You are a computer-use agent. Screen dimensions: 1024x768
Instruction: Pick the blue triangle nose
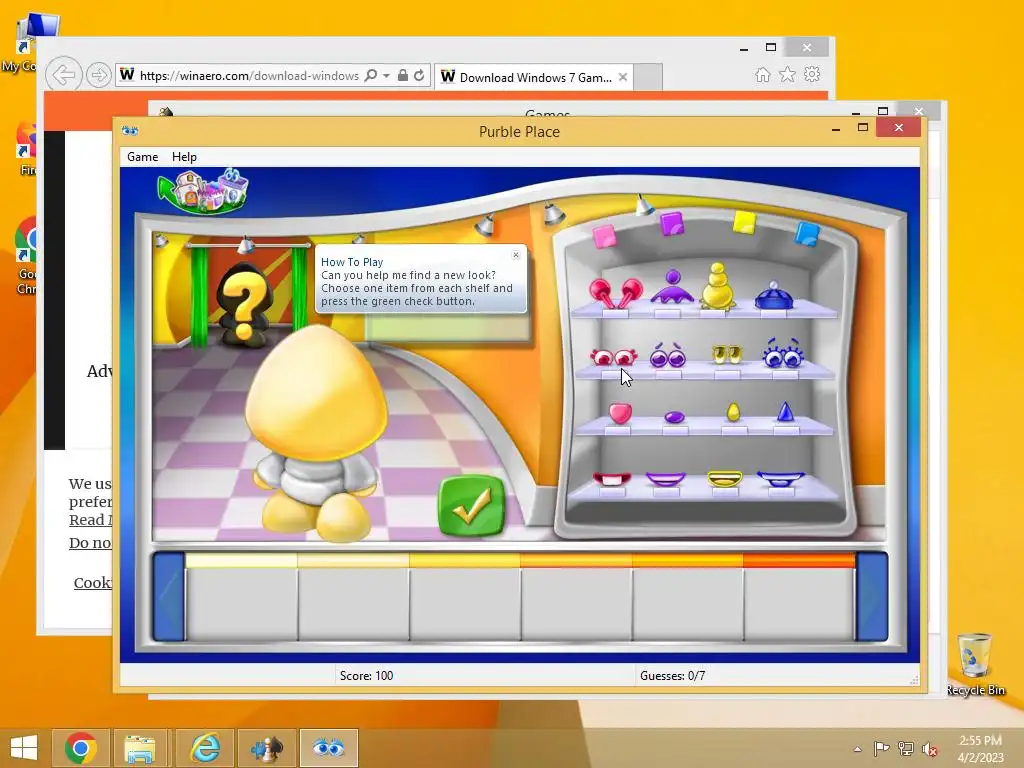(x=786, y=411)
